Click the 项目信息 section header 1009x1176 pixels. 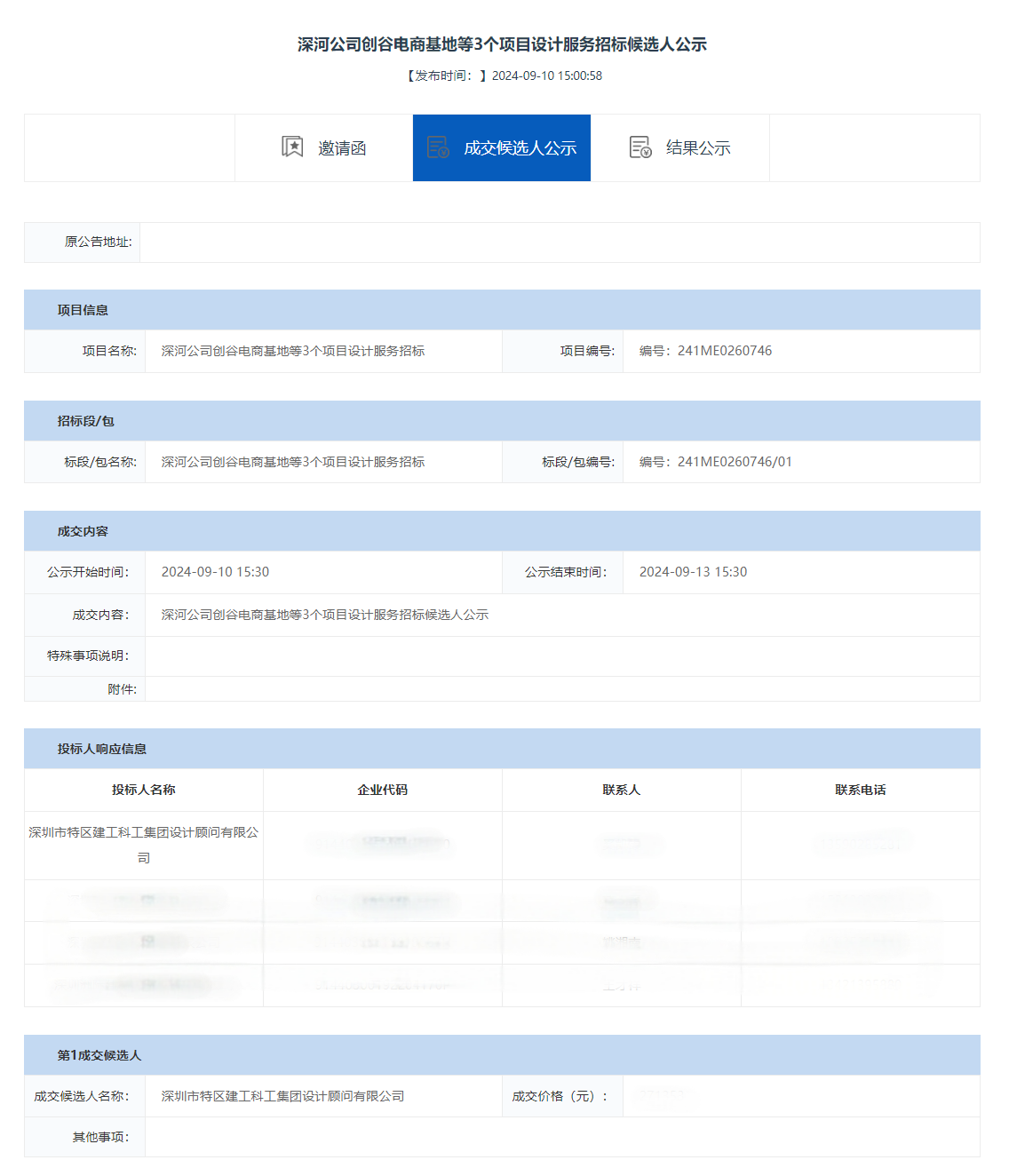pos(502,310)
